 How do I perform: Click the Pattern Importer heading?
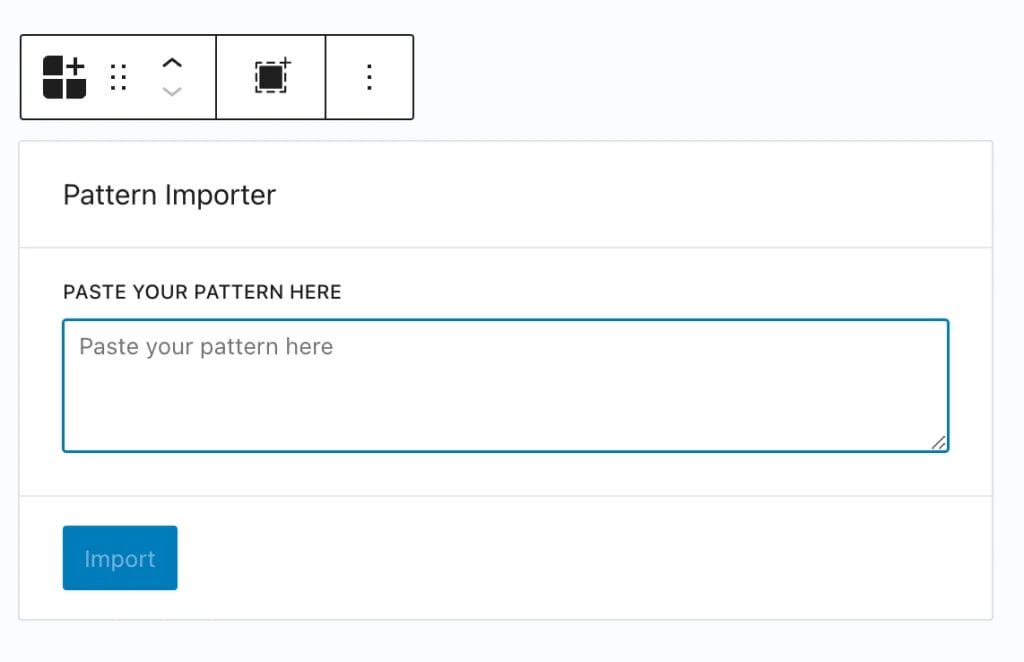[x=169, y=194]
